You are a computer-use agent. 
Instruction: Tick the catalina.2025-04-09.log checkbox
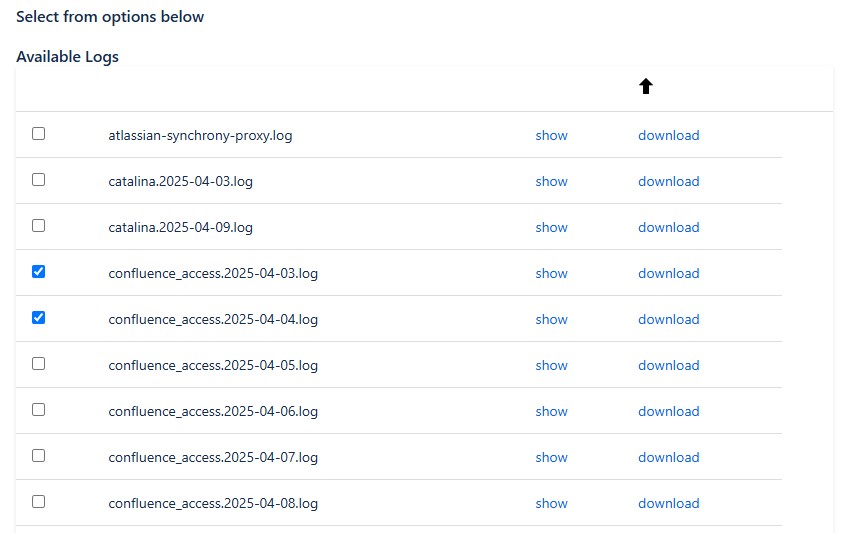pos(39,226)
